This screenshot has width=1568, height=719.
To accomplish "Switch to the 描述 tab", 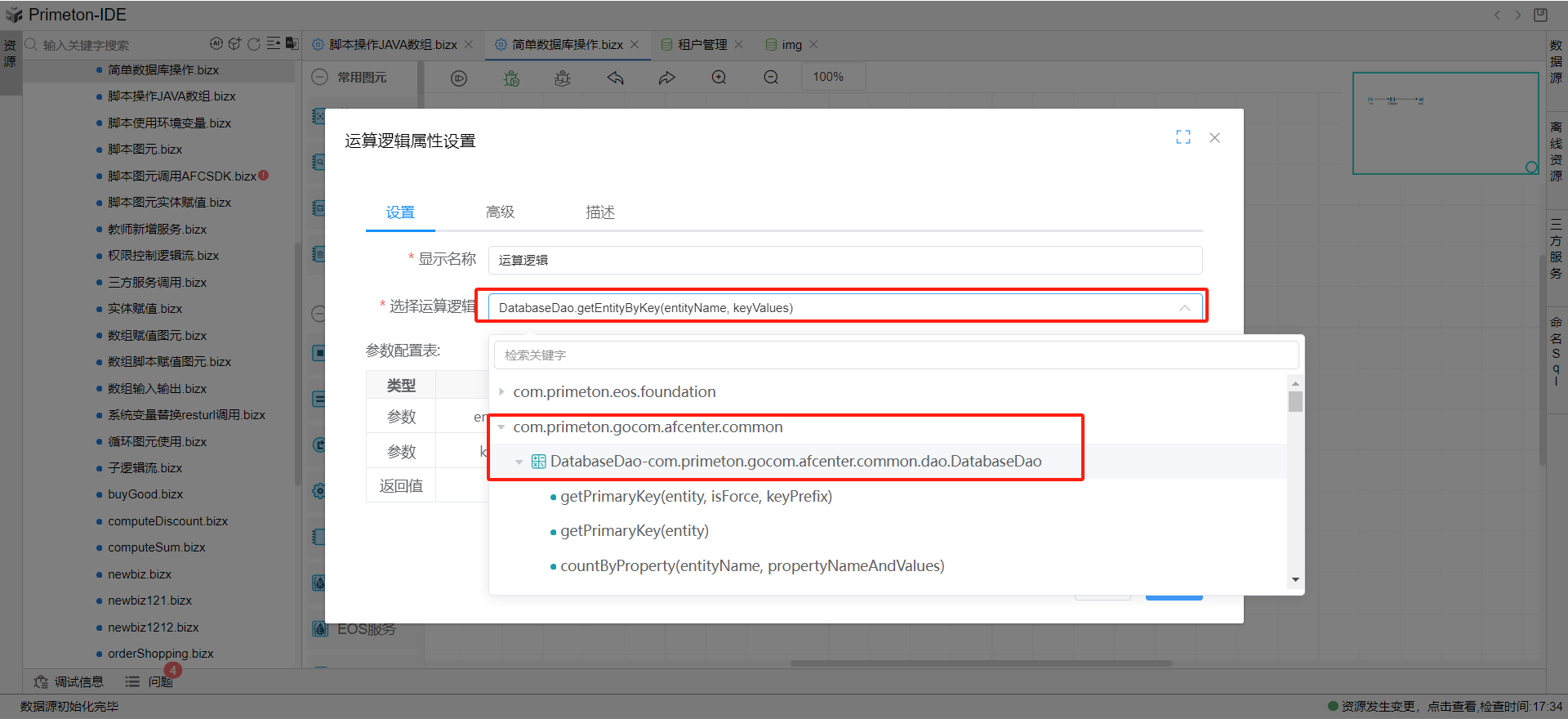I will point(599,212).
